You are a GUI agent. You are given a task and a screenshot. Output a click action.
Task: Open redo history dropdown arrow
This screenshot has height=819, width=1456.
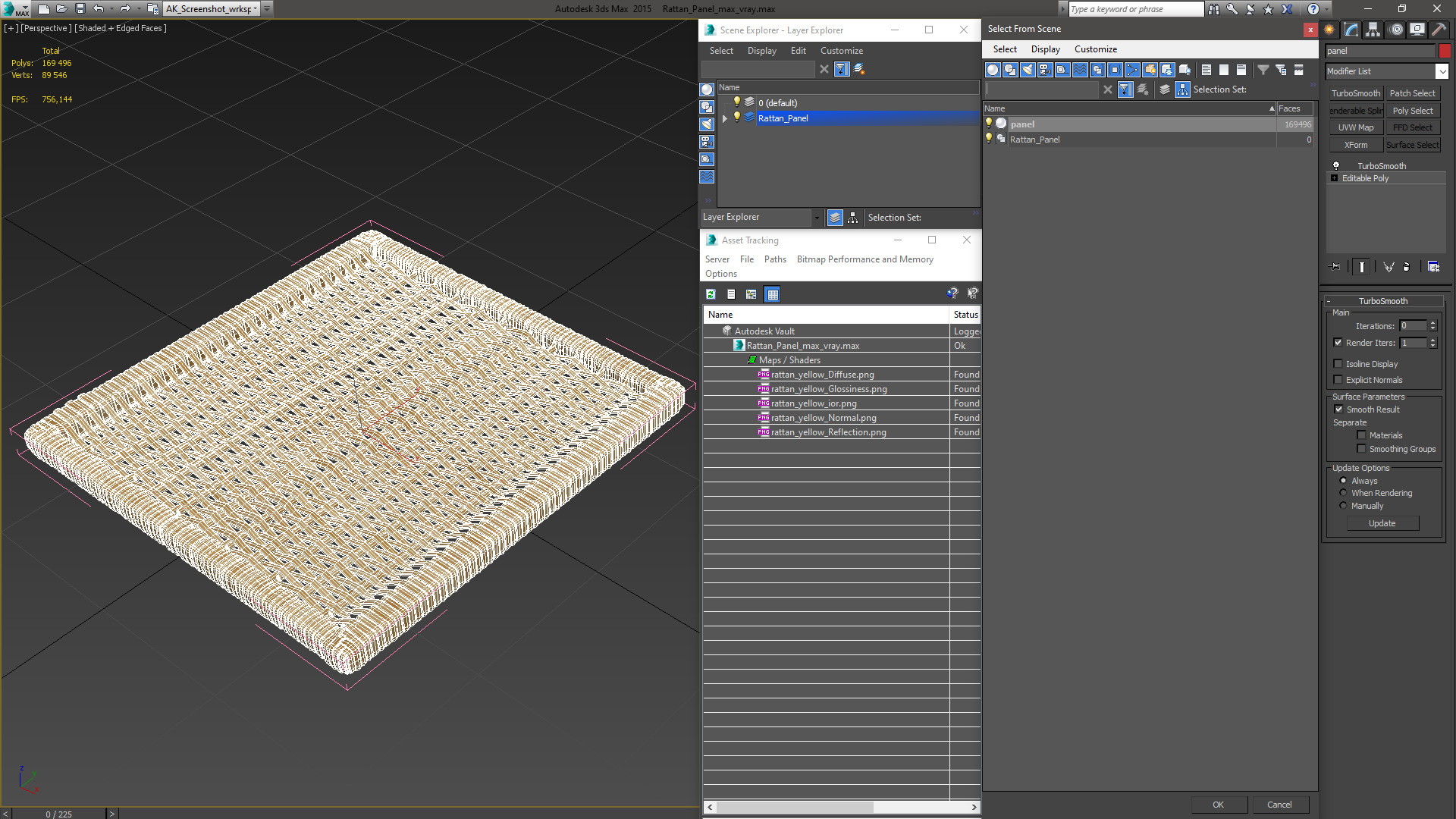tap(138, 9)
